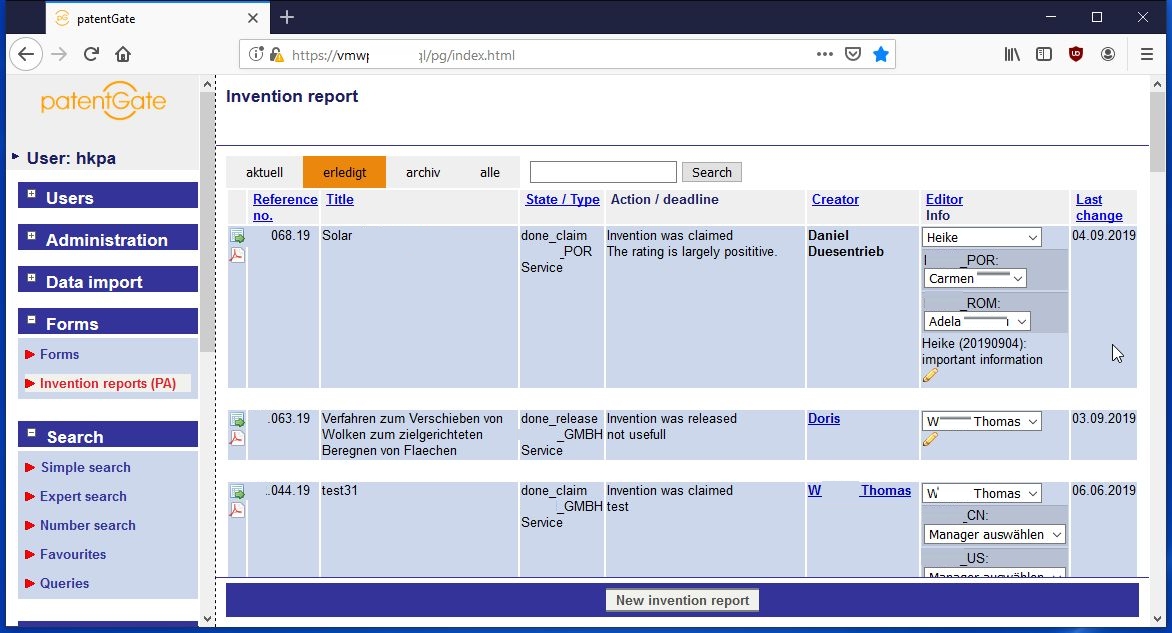Open the Firefox hamburger menu

[x=1147, y=55]
